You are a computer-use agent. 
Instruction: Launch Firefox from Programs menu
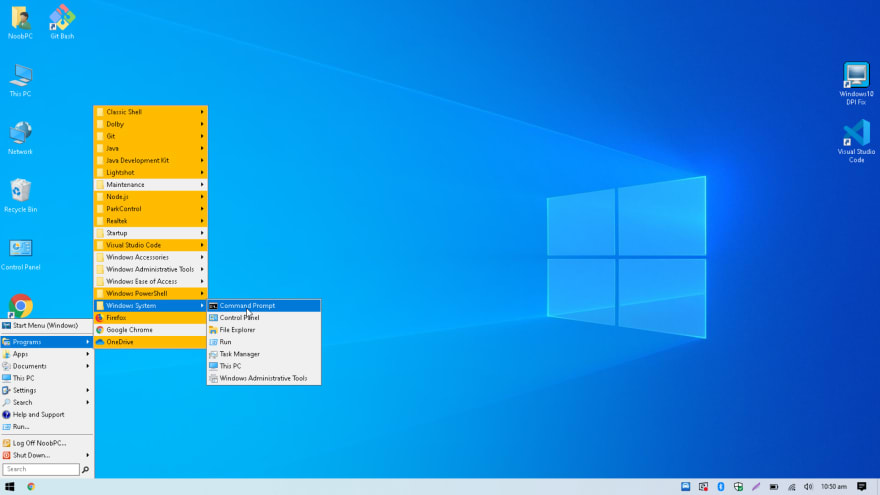(x=150, y=318)
